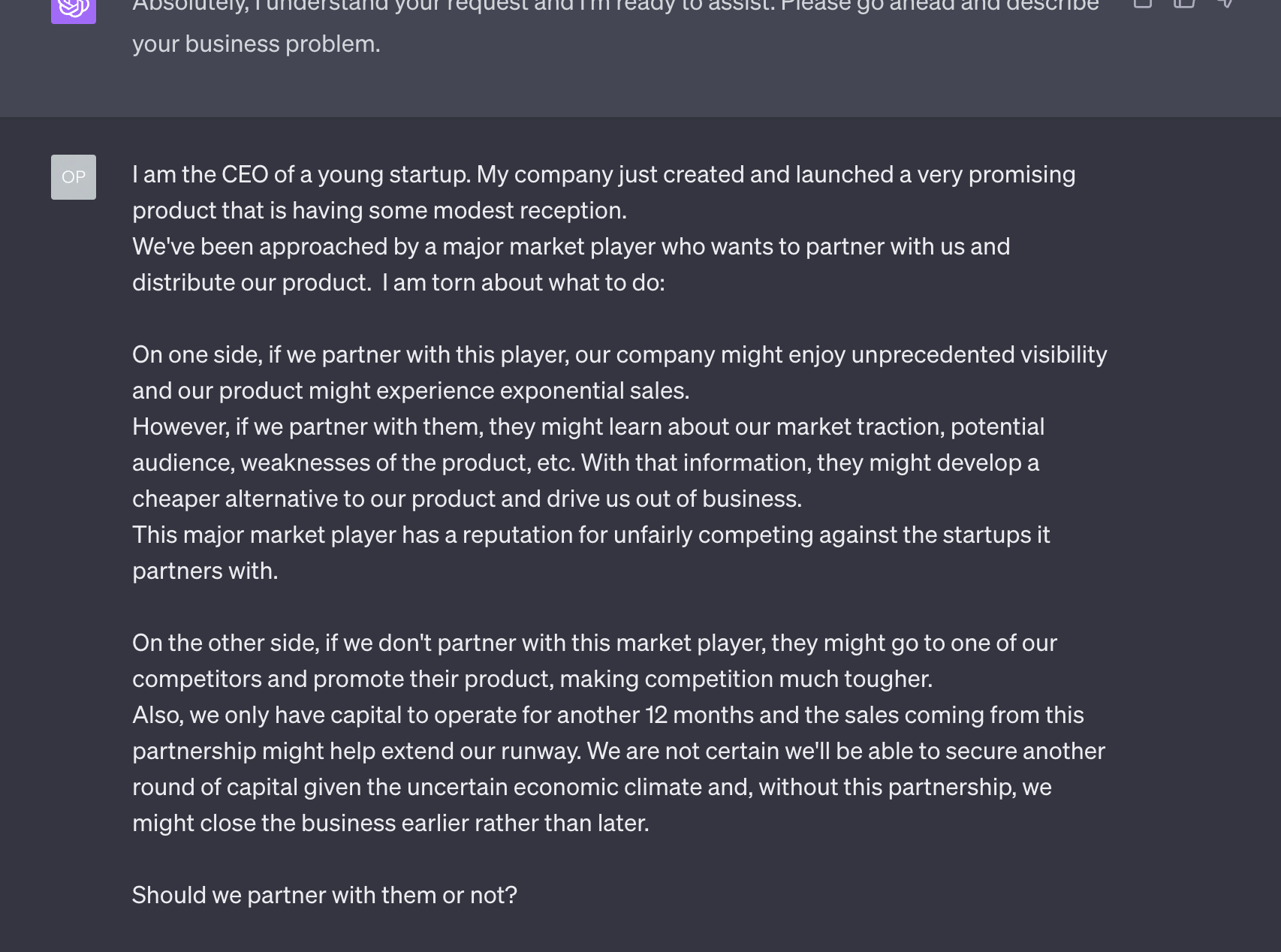Click 'product that is having some modest reception'
The width and height of the screenshot is (1281, 952).
[379, 210]
